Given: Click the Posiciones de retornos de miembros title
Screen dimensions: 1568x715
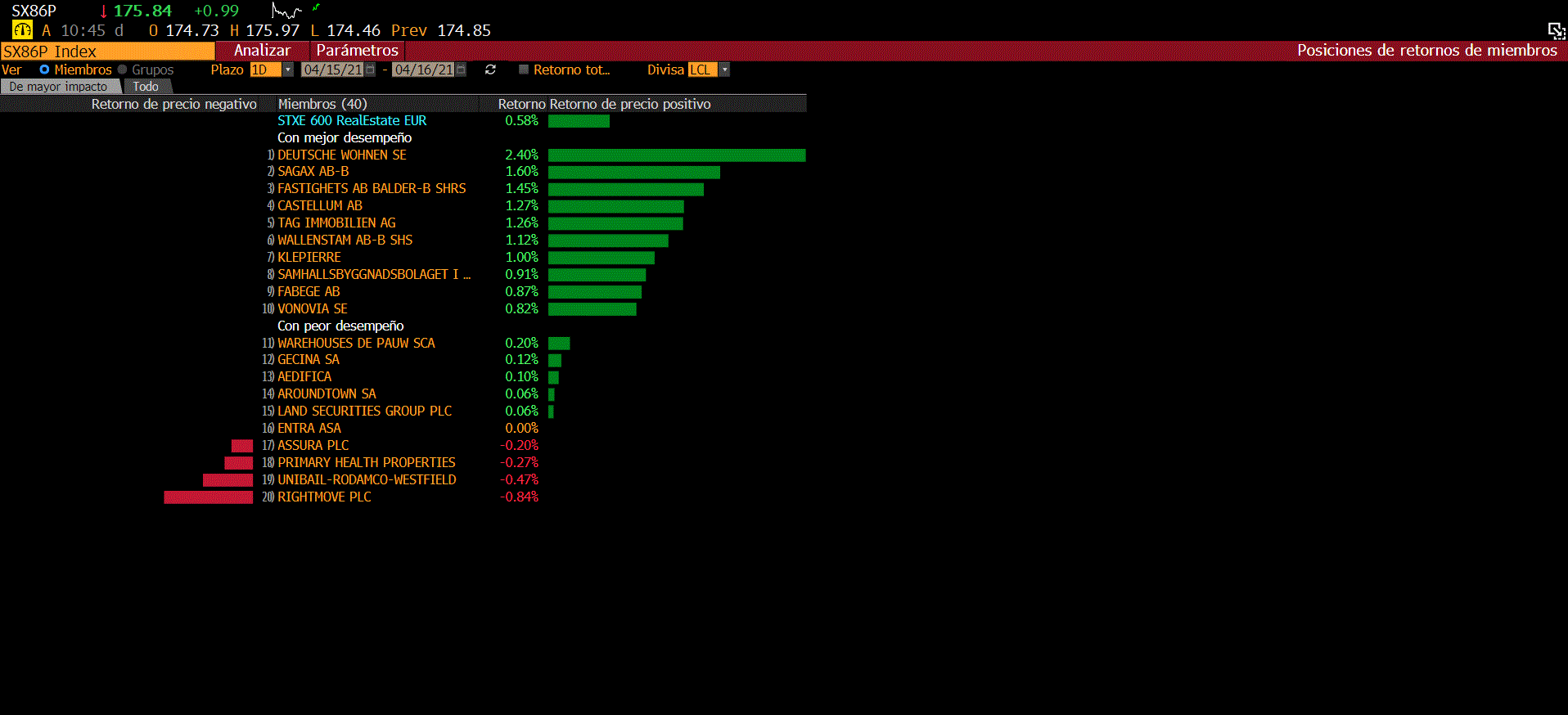Looking at the screenshot, I should (x=1426, y=50).
